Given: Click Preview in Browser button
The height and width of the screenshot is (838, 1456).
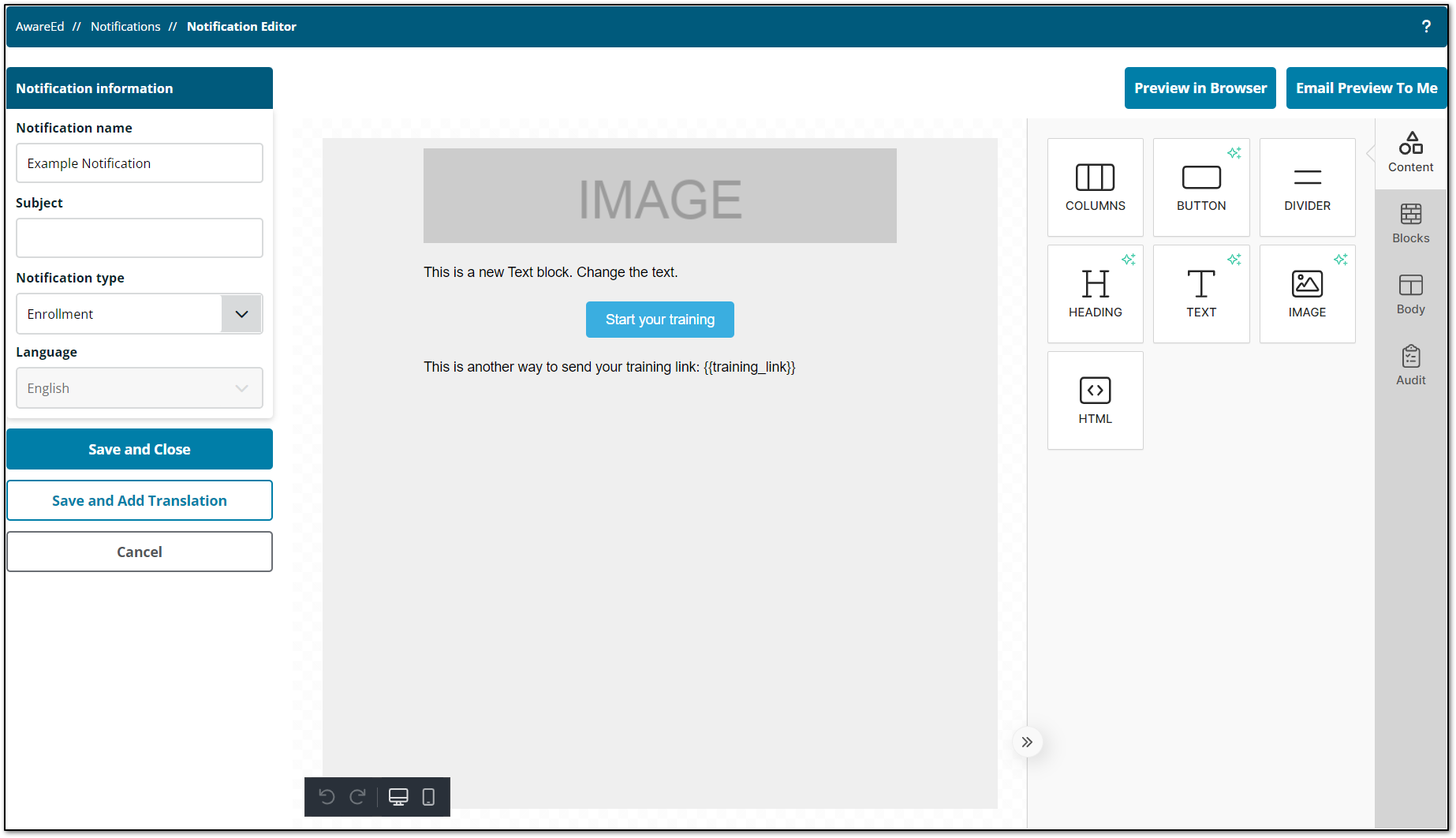Looking at the screenshot, I should (1200, 88).
